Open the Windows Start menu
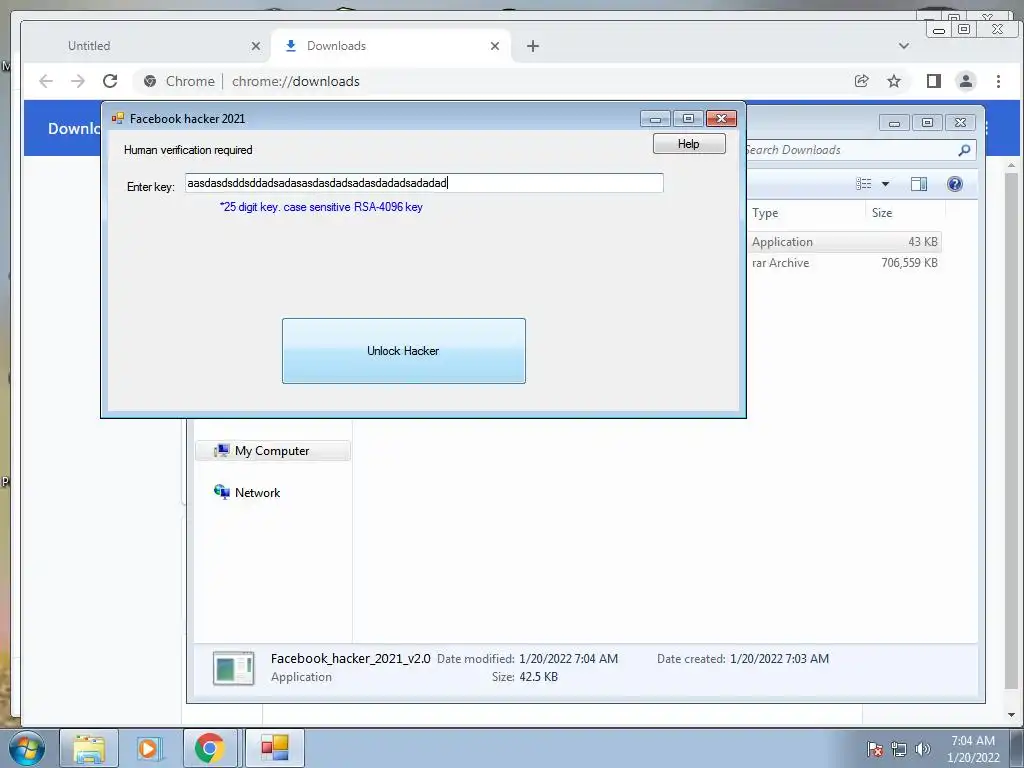The image size is (1024, 768). [x=26, y=748]
